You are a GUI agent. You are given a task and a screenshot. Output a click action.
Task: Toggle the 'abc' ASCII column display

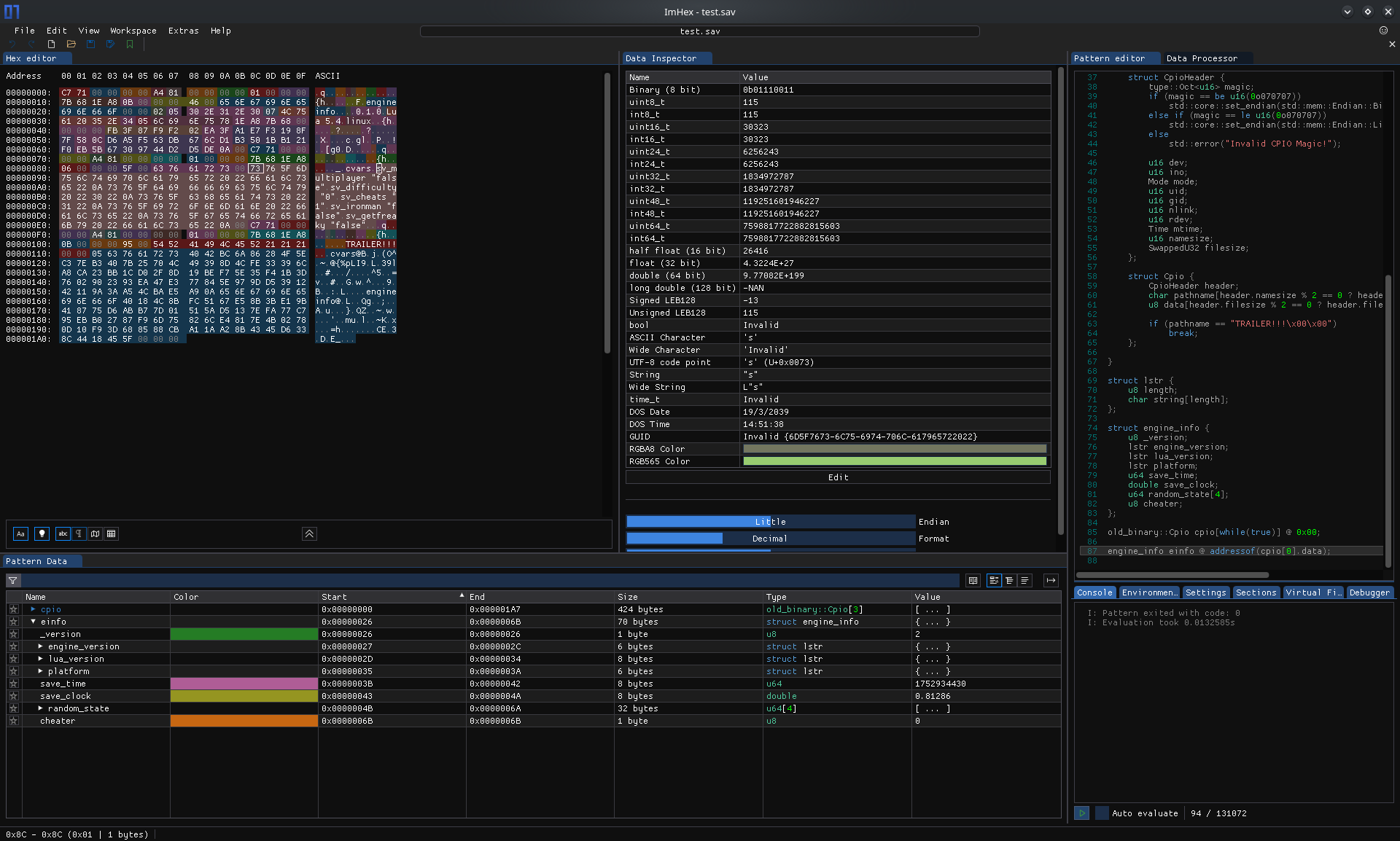63,534
